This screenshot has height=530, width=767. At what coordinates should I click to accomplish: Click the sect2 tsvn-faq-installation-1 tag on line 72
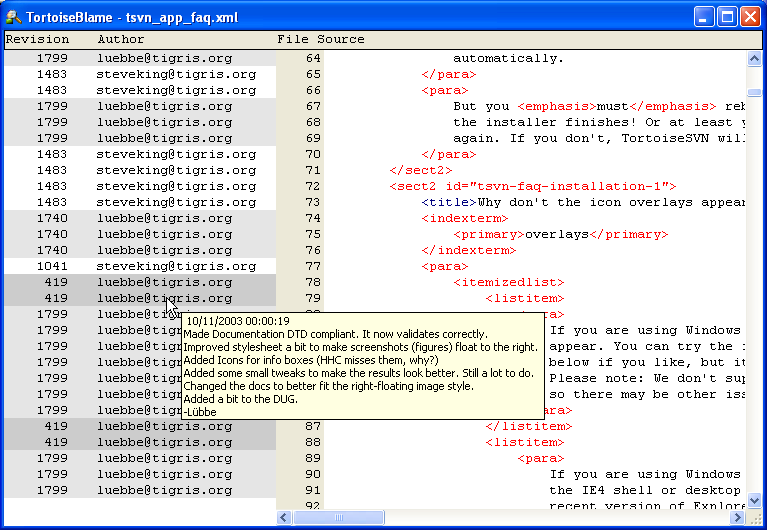click(x=532, y=186)
